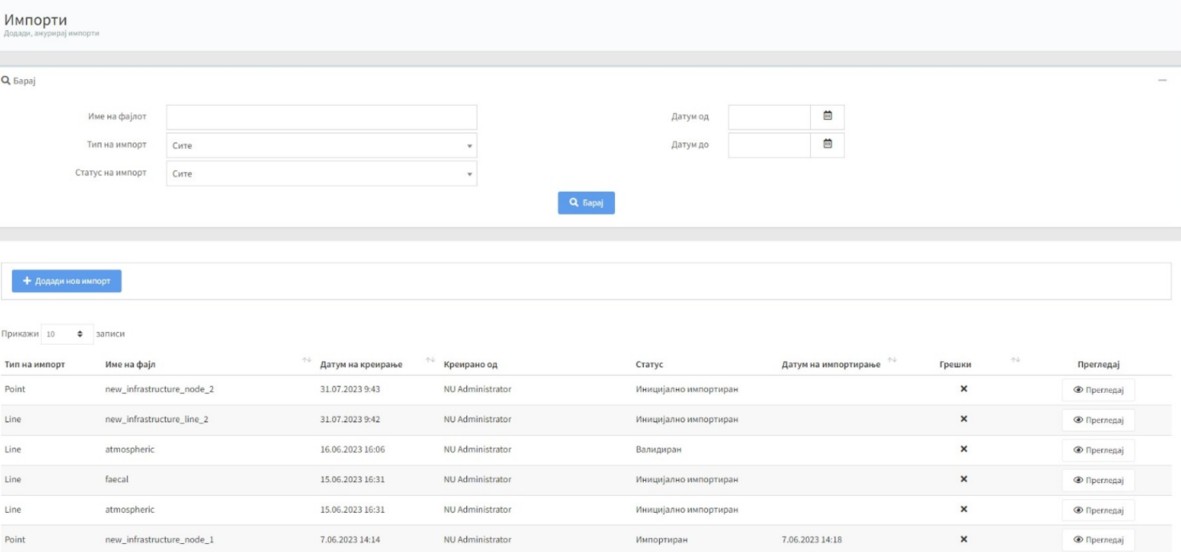
Task: Click the Импортиран status cell
Action: [x=662, y=540]
